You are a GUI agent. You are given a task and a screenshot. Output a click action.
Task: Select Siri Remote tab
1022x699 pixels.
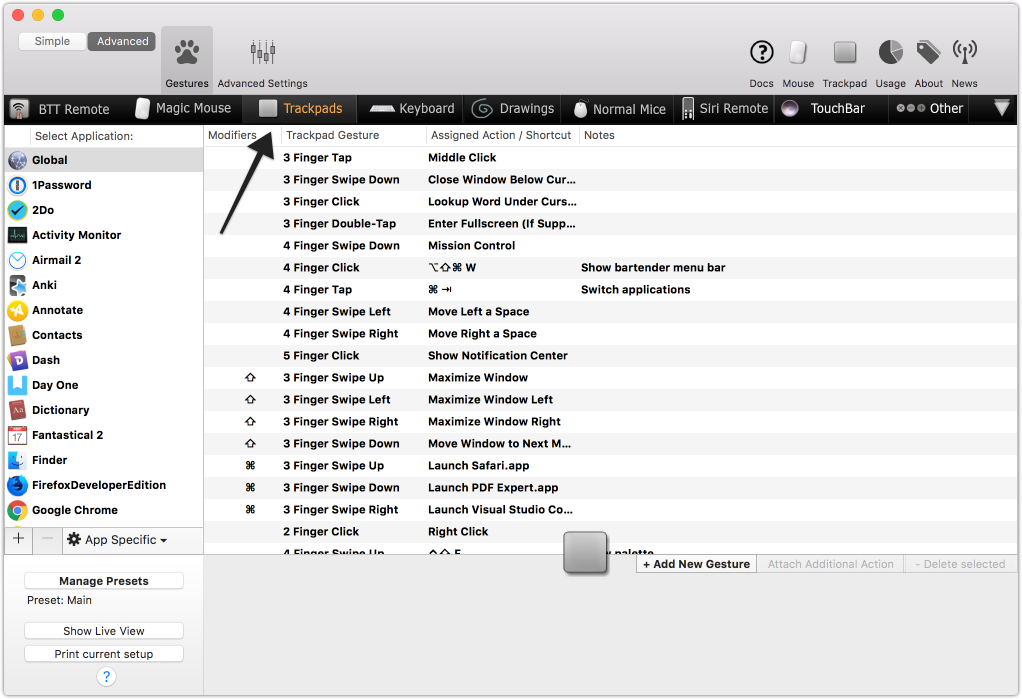[725, 108]
